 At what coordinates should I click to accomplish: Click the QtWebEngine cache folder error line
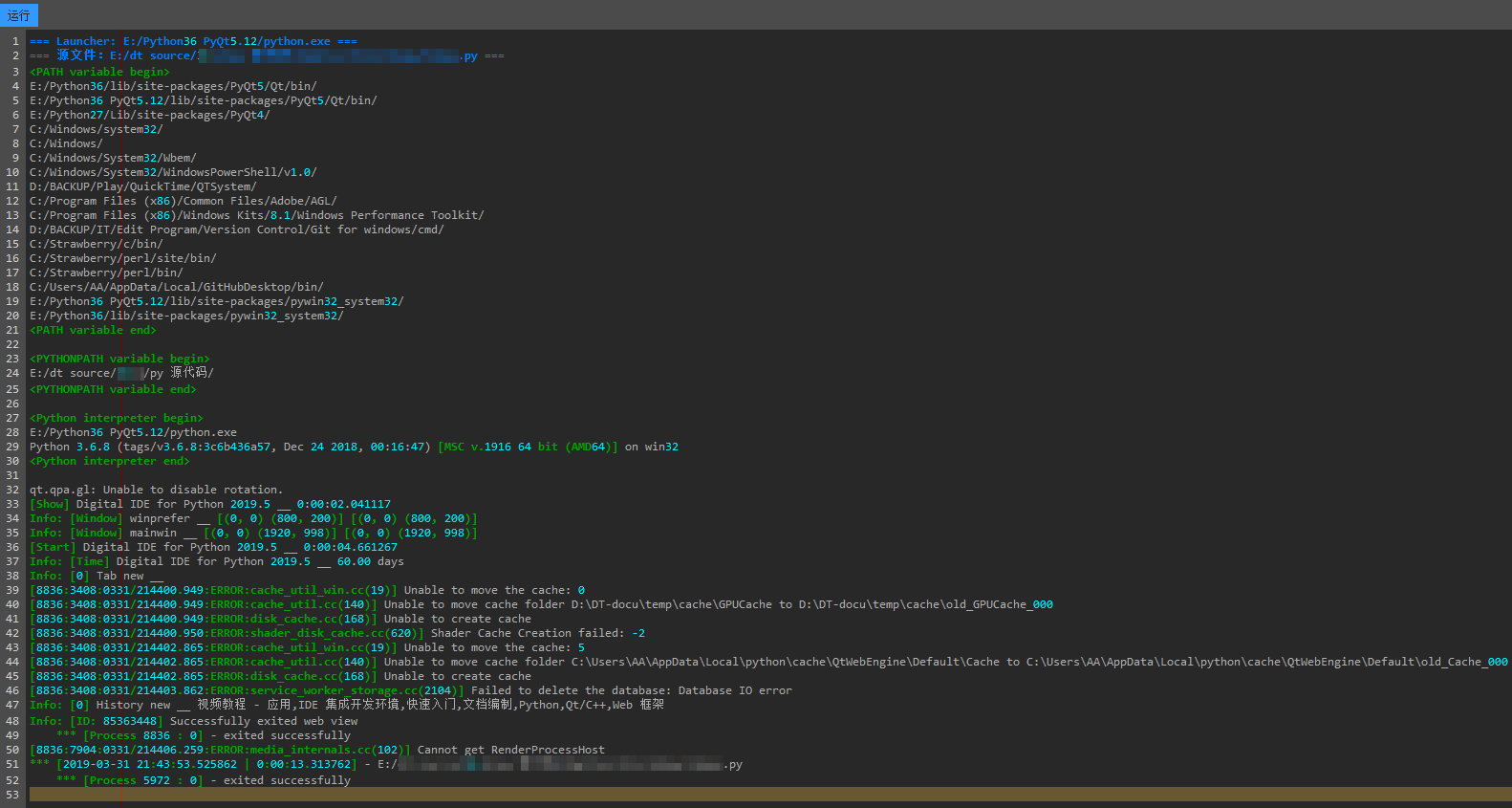[768, 662]
